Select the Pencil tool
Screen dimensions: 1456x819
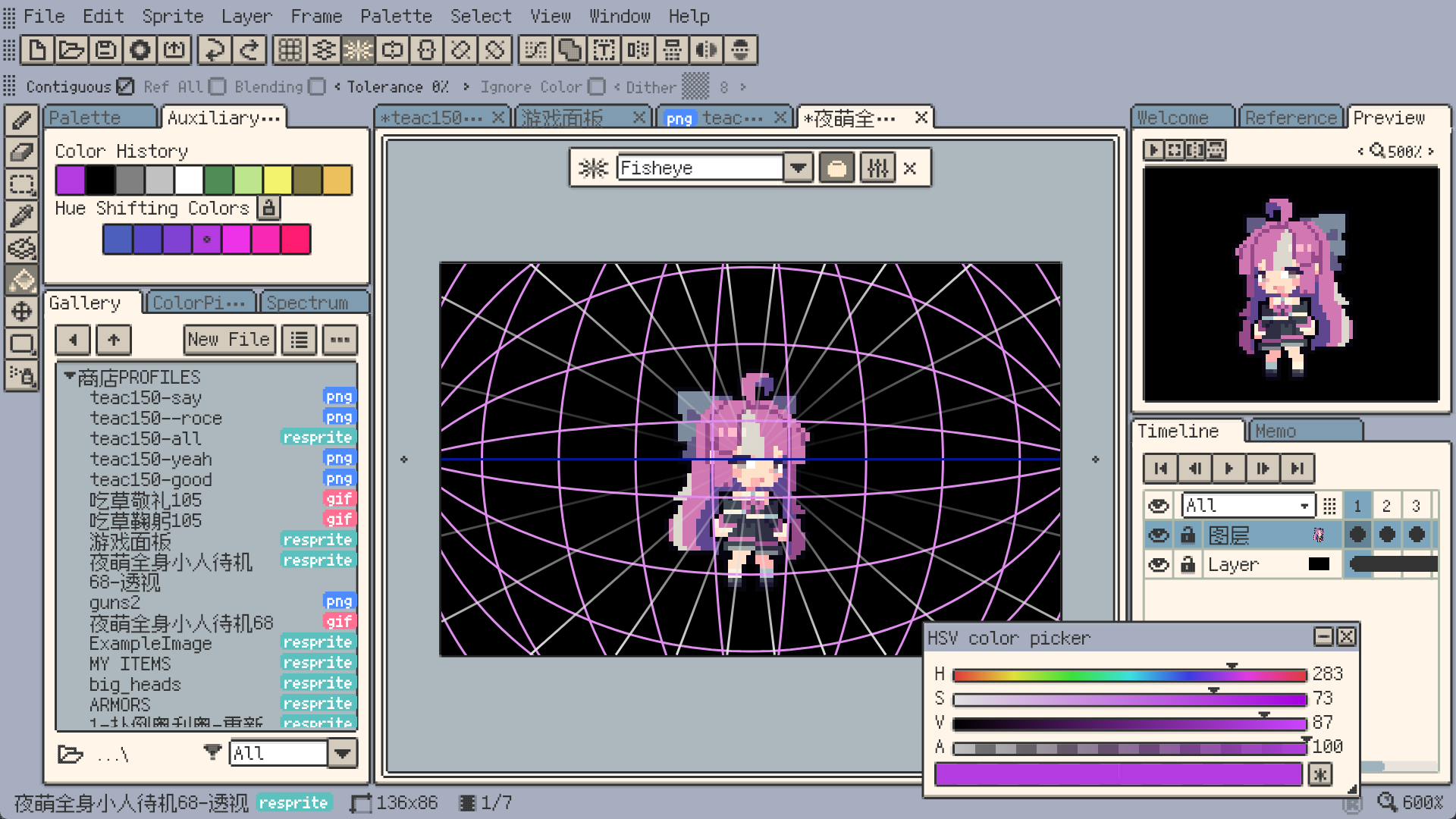click(22, 120)
